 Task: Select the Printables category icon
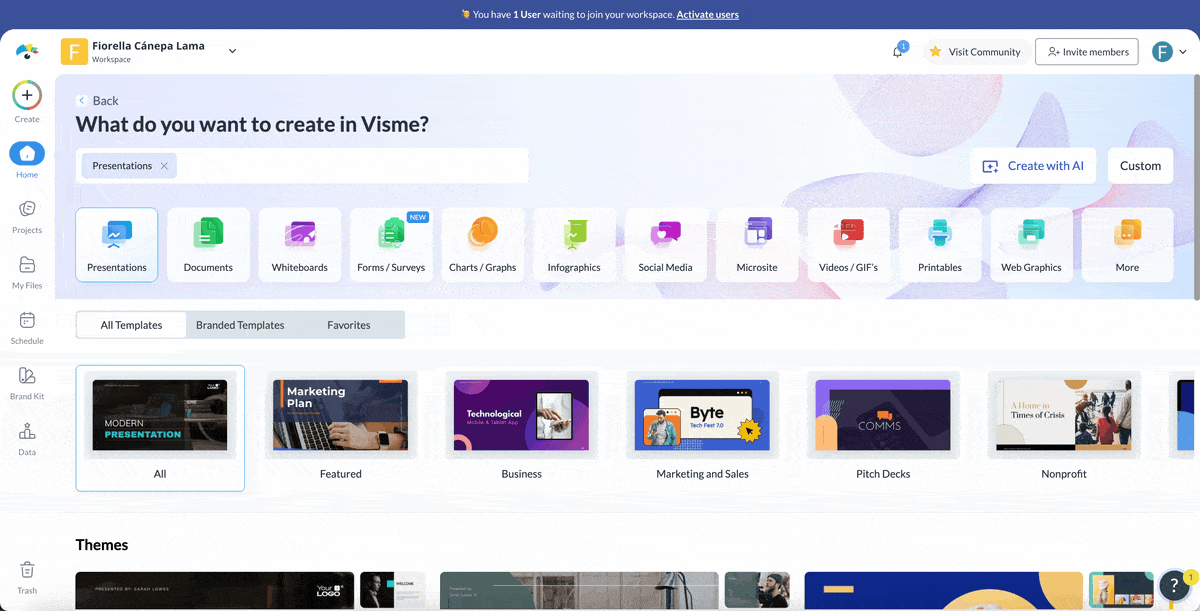(x=940, y=245)
